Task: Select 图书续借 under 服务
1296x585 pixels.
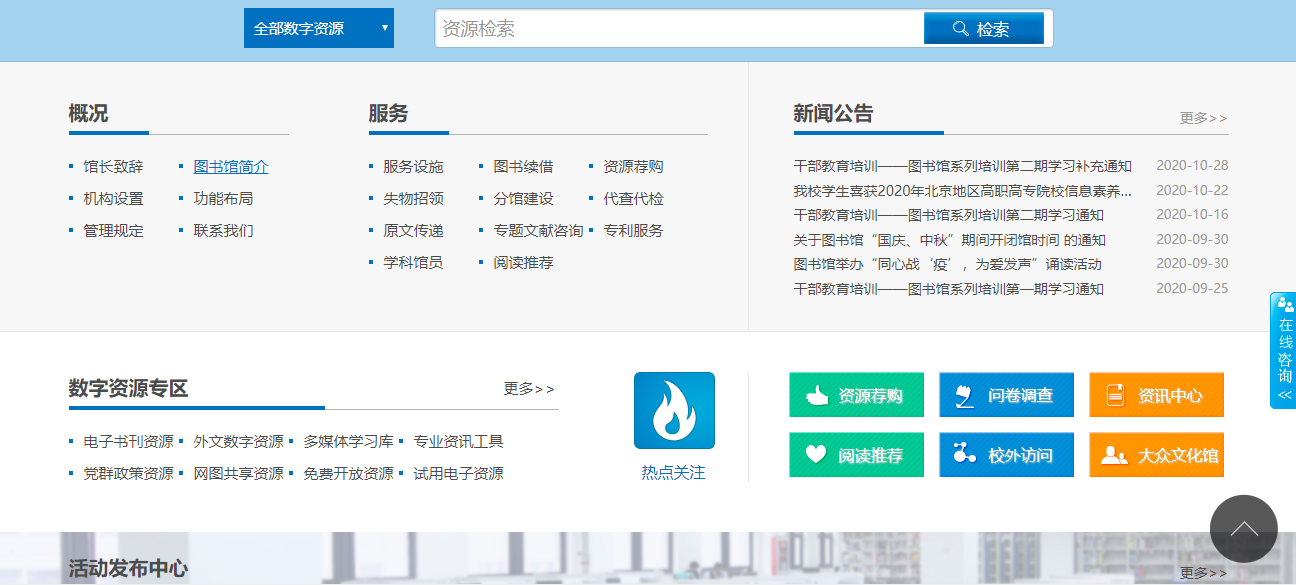Action: pyautogui.click(x=523, y=167)
